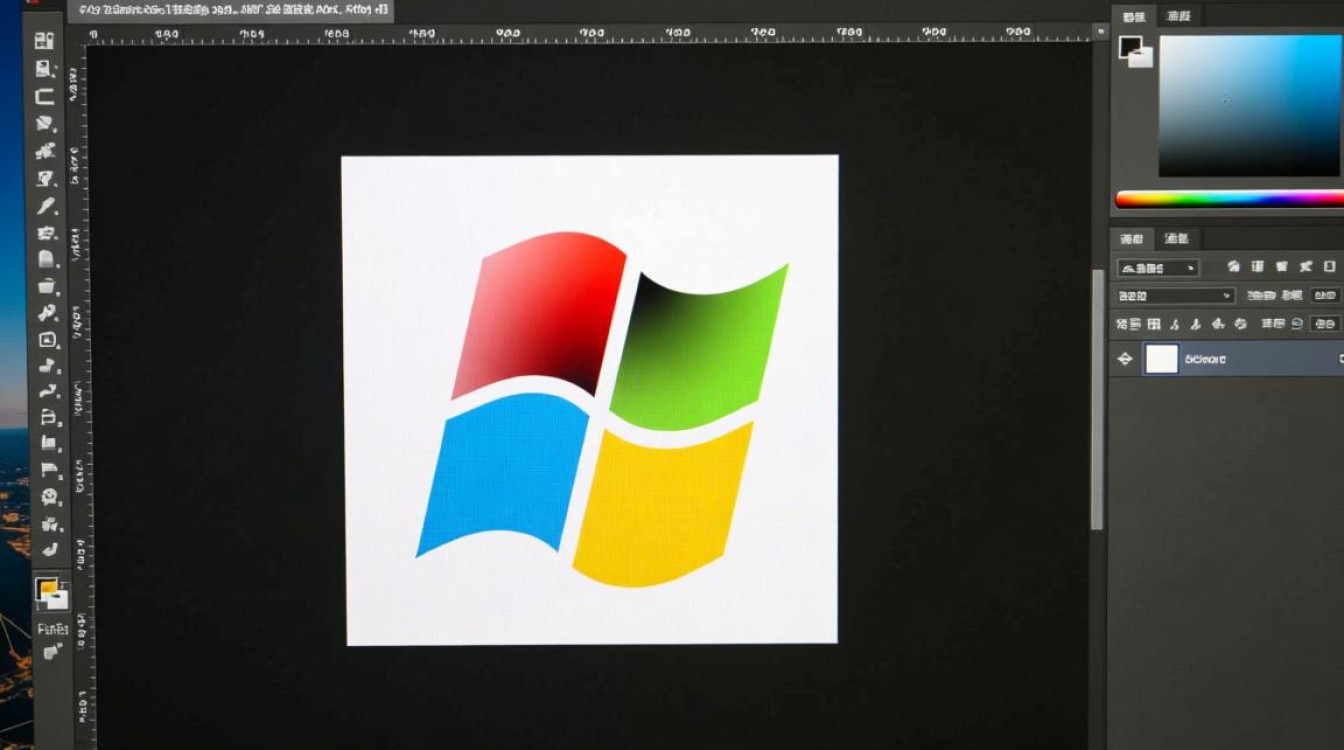Image resolution: width=1344 pixels, height=750 pixels.
Task: Click the rainbow hue spectrum bar
Action: [1228, 199]
